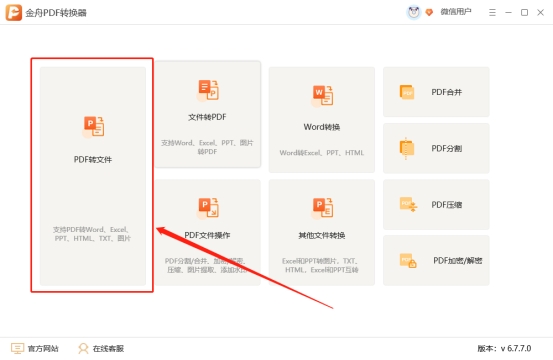
Task: Click the 其他文件转换 icon
Action: [x=322, y=208]
